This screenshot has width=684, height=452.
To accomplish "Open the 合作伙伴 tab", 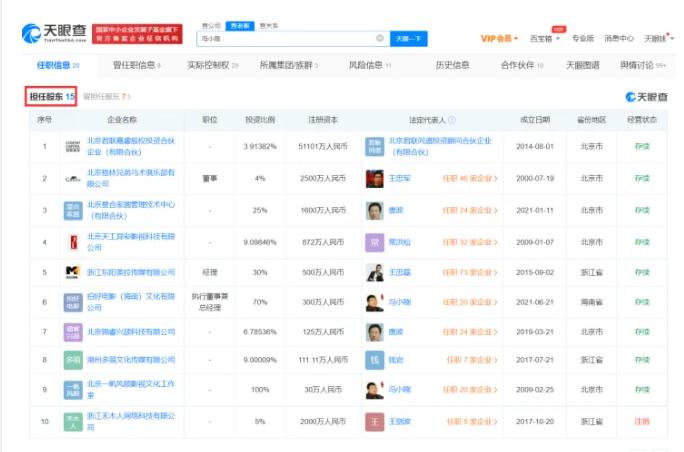I will click(522, 65).
